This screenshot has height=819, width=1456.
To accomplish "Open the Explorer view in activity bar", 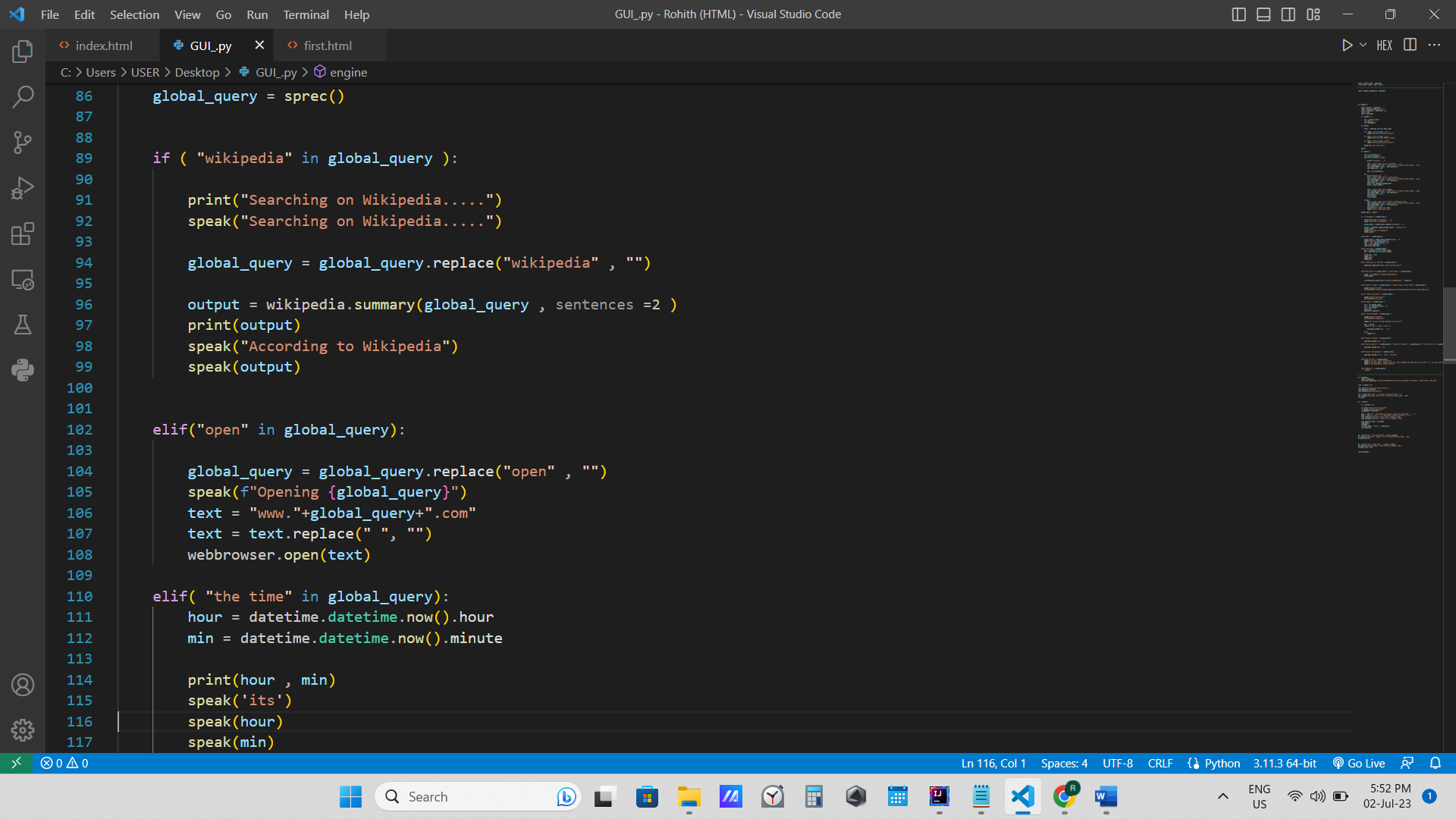I will tap(23, 52).
